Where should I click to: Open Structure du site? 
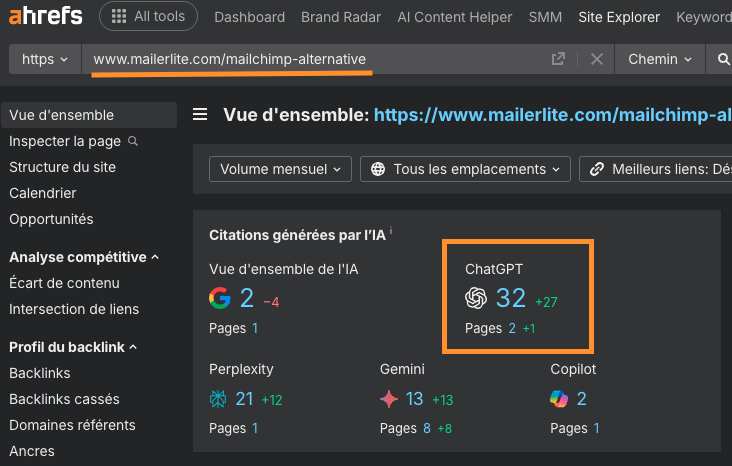click(x=62, y=167)
